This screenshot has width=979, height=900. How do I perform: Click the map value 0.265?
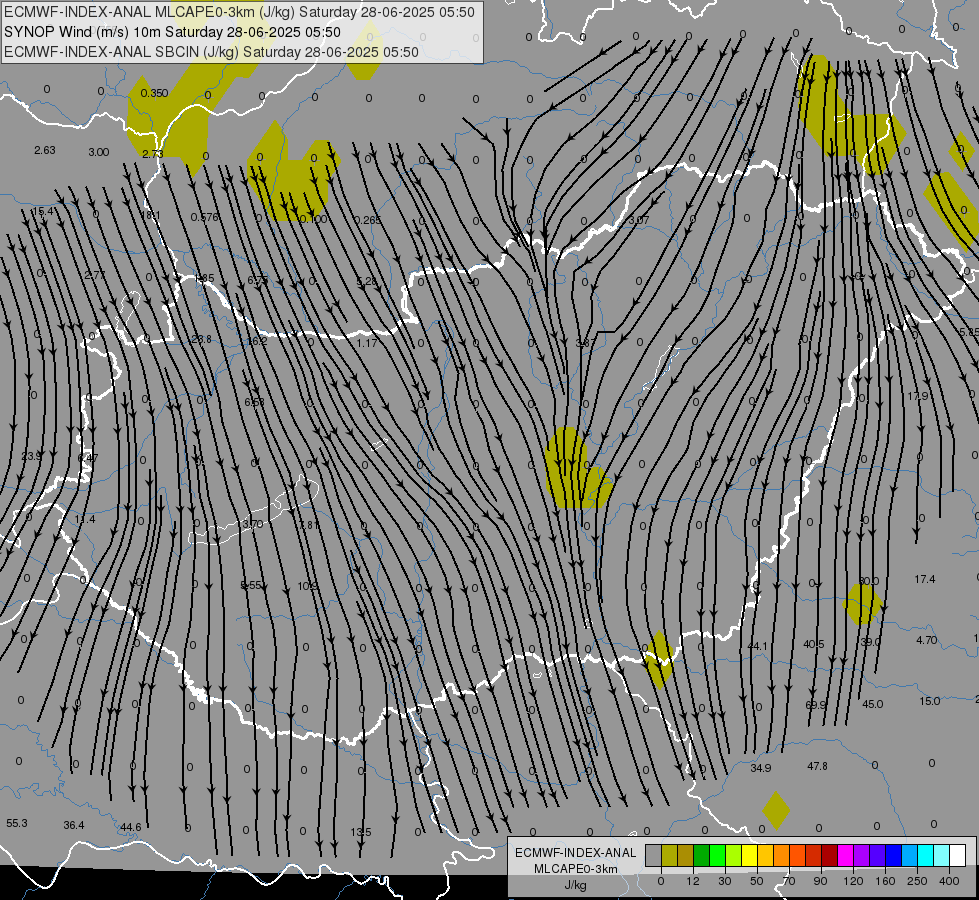pos(368,220)
